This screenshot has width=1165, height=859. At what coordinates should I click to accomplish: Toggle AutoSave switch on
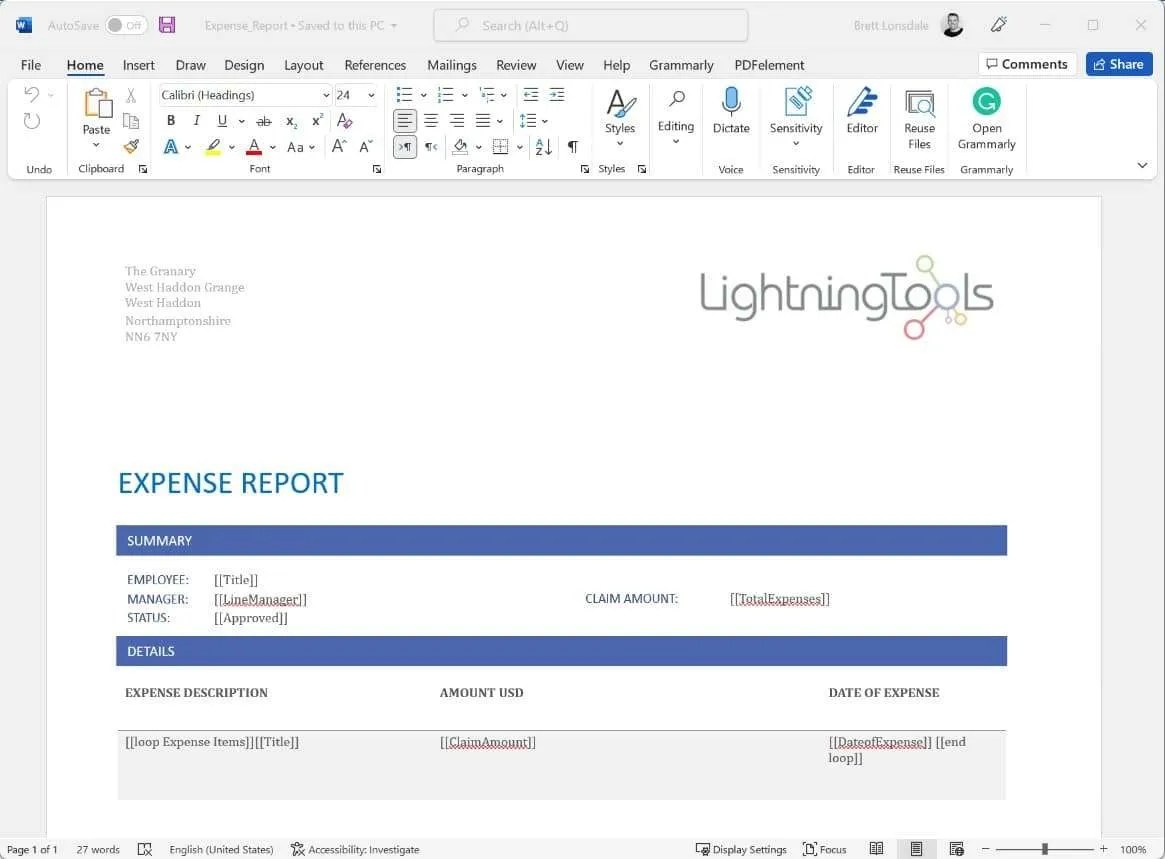[125, 25]
